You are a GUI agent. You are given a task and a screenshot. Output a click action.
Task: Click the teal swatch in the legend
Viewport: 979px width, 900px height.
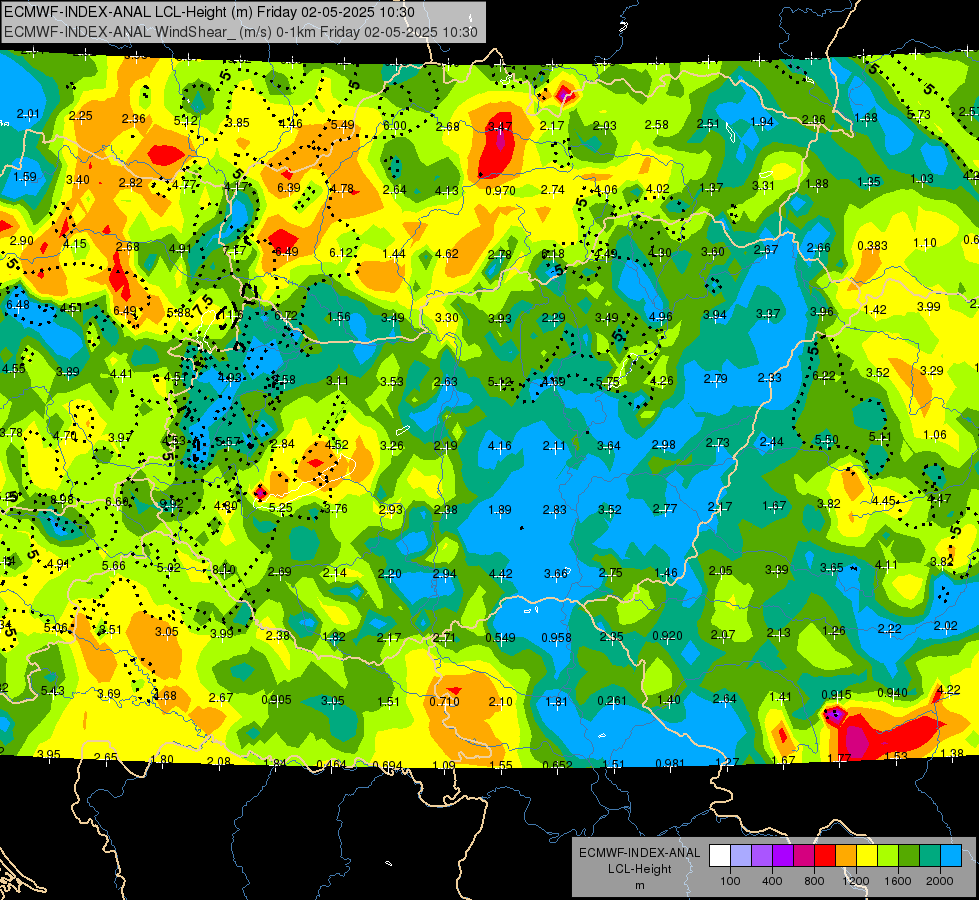[929, 856]
